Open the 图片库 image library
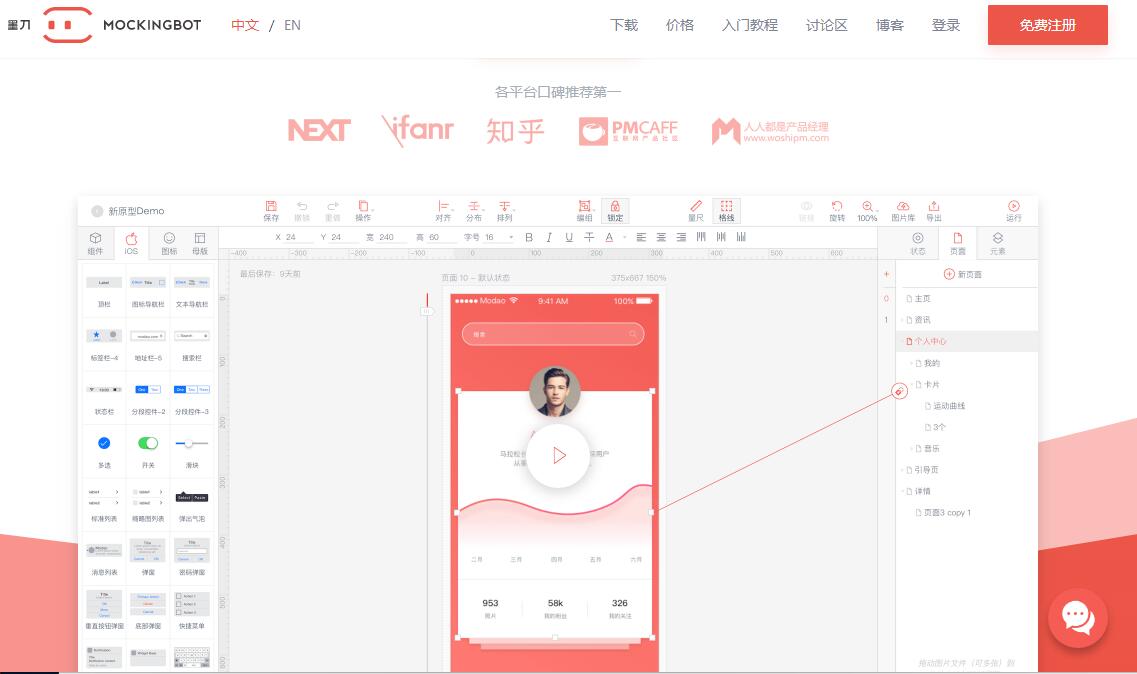Viewport: 1137px width, 674px height. tap(902, 209)
